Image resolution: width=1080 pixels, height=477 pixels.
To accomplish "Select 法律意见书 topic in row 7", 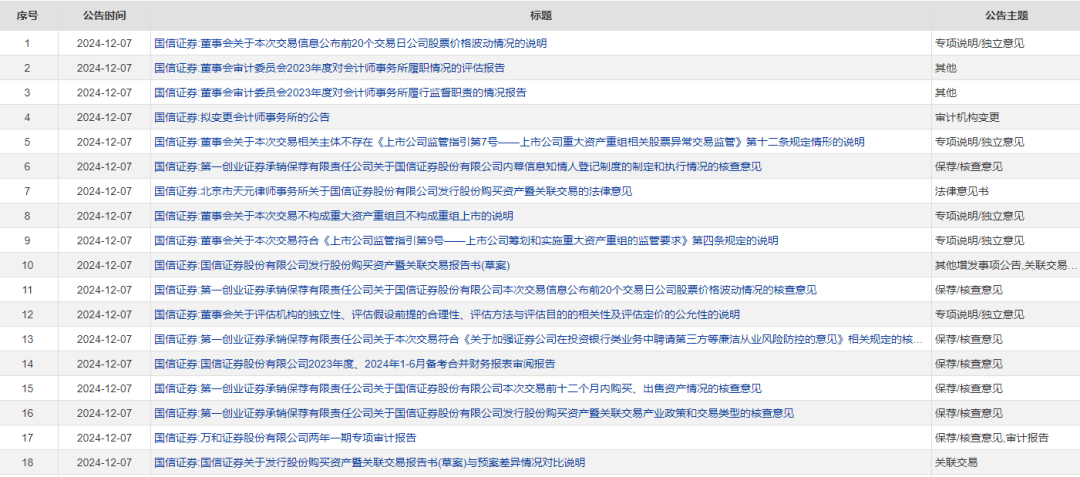I will point(962,191).
